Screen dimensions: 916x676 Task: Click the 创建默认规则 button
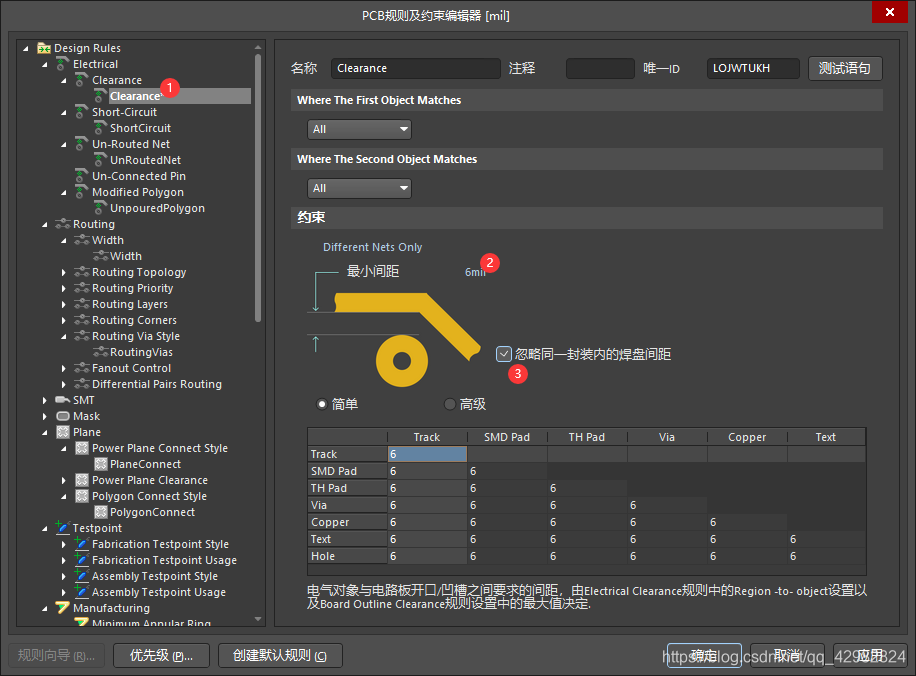pos(279,656)
